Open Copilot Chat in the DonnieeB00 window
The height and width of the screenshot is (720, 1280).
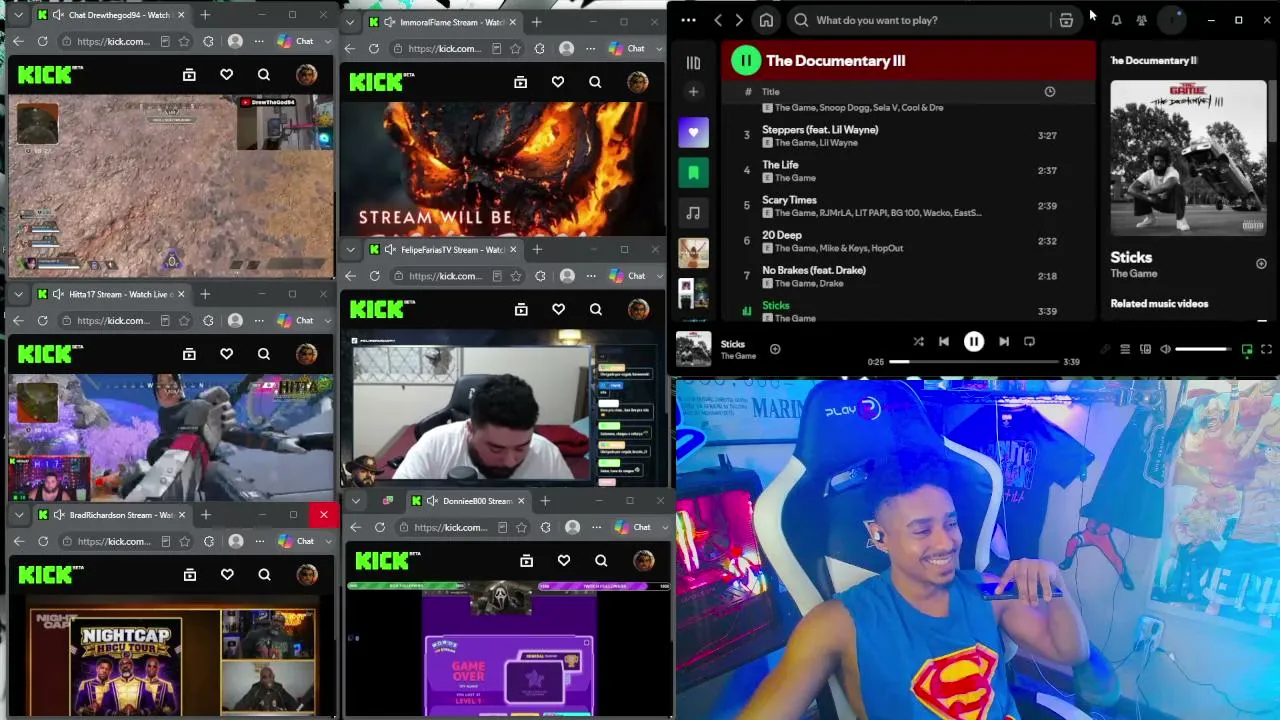tap(631, 527)
